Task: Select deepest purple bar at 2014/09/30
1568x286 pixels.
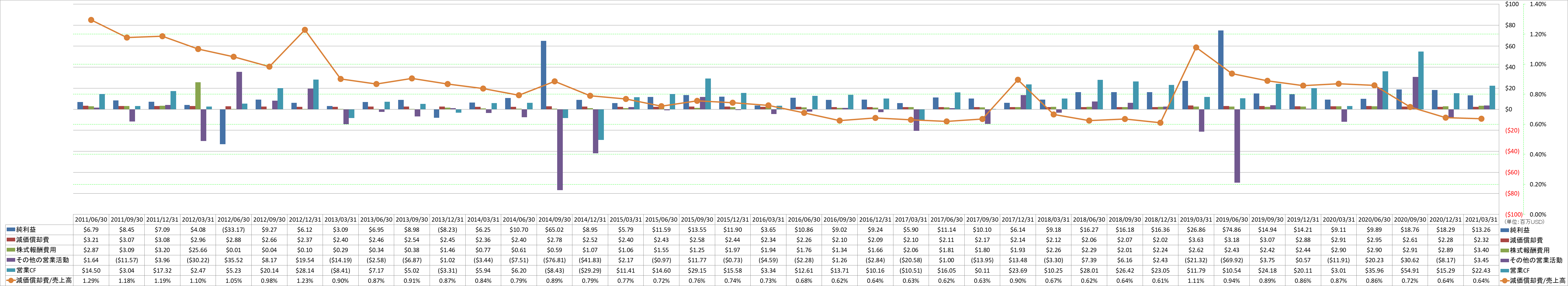Action: point(560,150)
